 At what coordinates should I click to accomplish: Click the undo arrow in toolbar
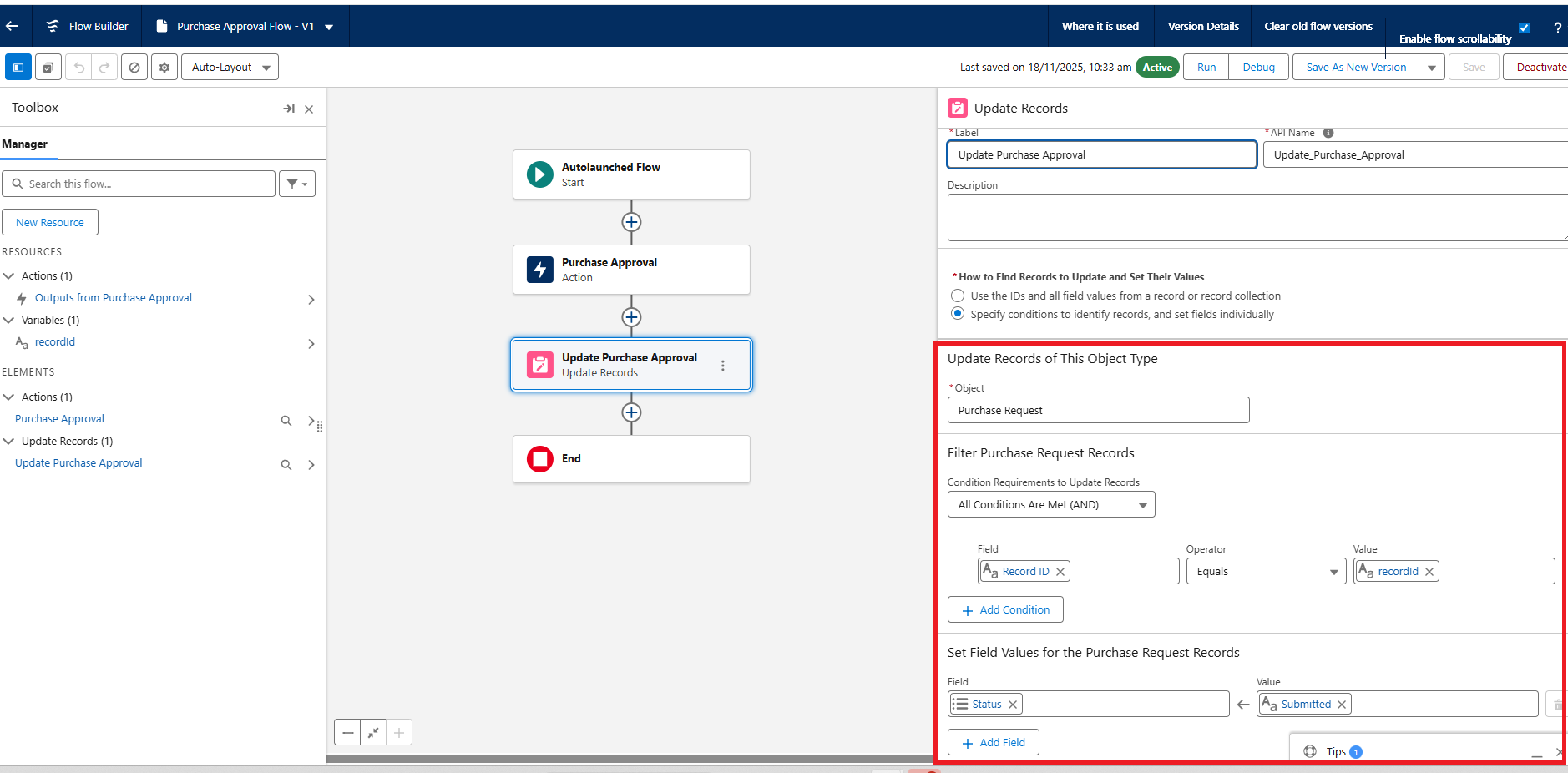pos(78,67)
